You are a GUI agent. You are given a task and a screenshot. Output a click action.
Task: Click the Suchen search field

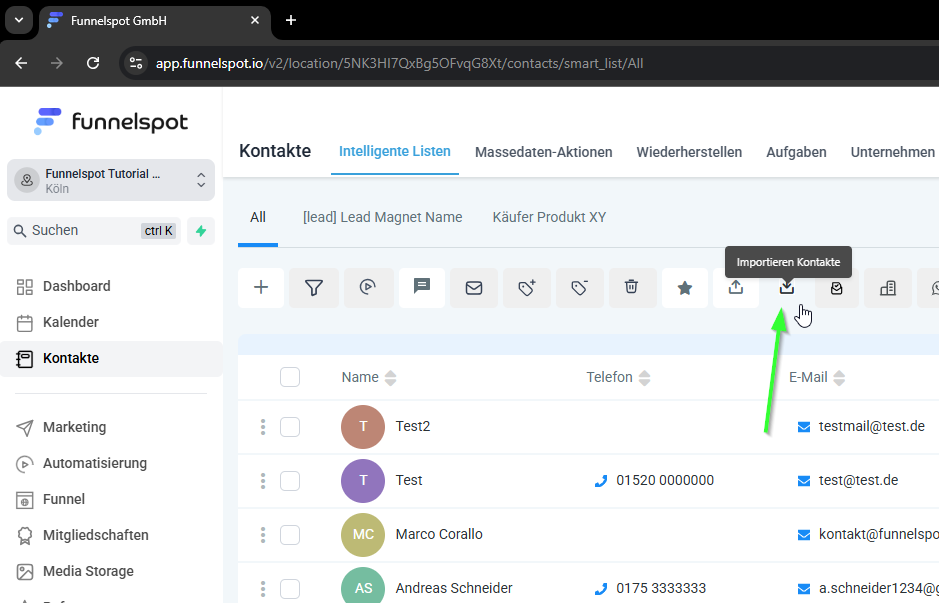[94, 231]
